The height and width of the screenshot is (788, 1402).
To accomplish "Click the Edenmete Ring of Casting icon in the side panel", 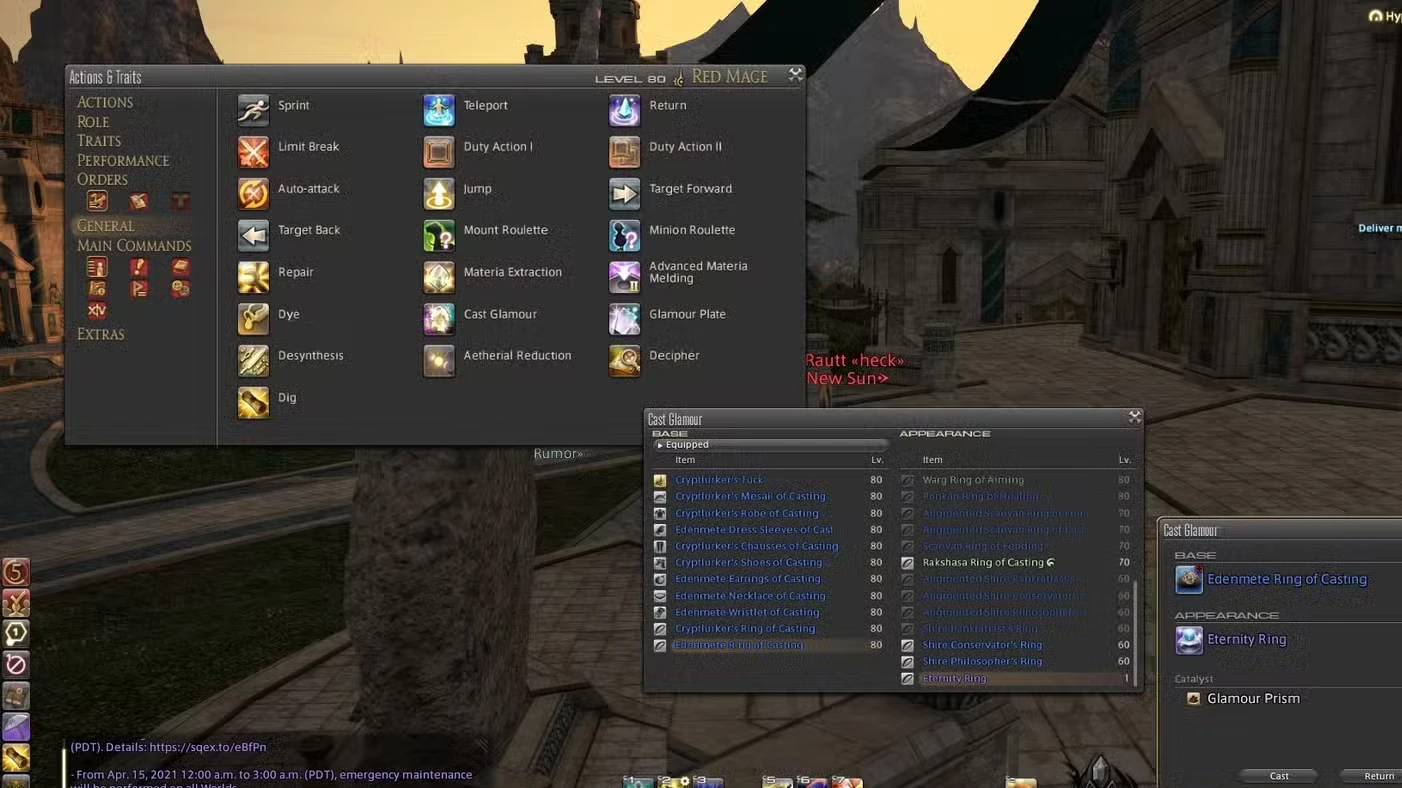I will [1189, 579].
